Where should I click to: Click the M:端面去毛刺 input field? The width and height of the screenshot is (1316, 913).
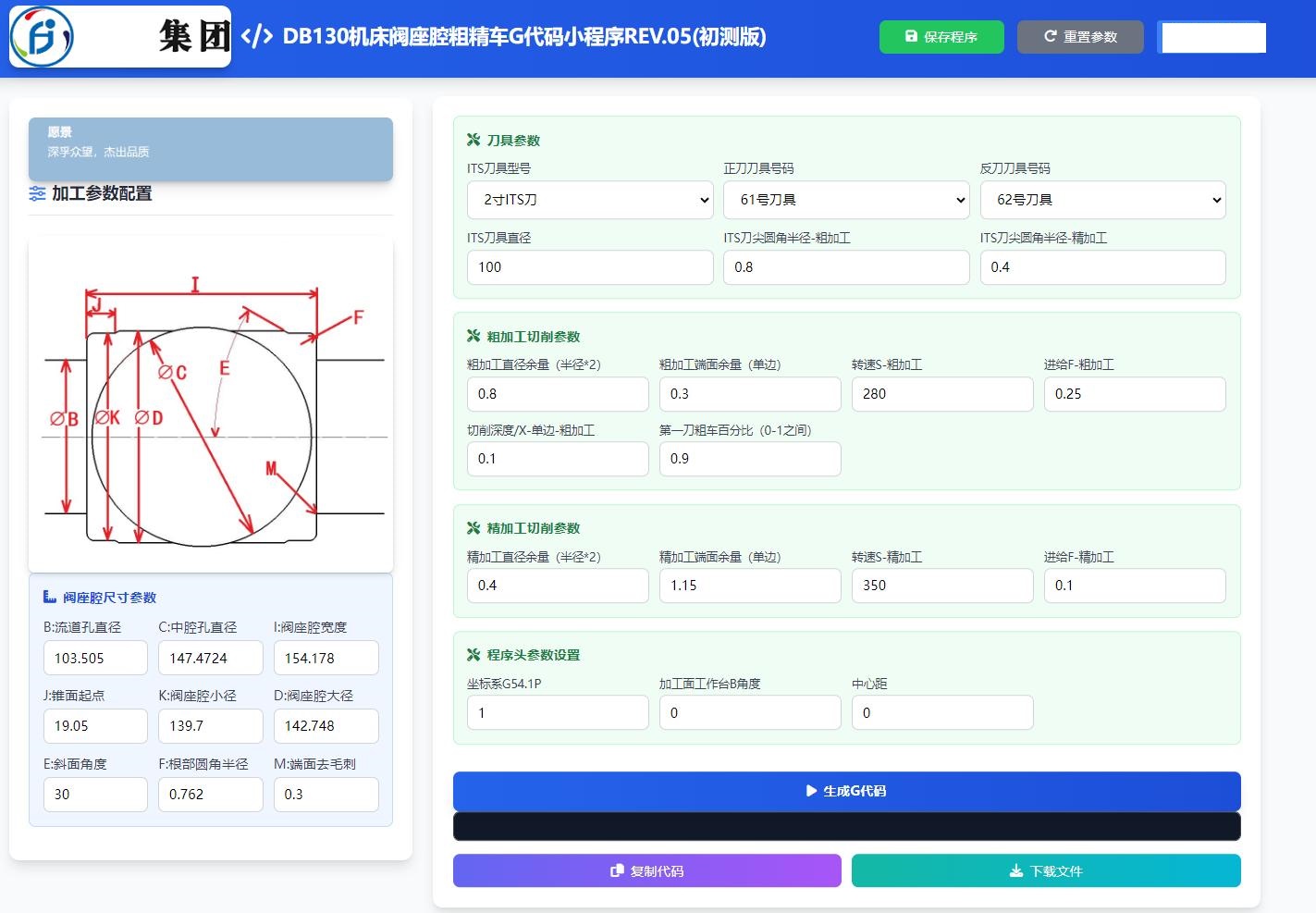pos(326,795)
